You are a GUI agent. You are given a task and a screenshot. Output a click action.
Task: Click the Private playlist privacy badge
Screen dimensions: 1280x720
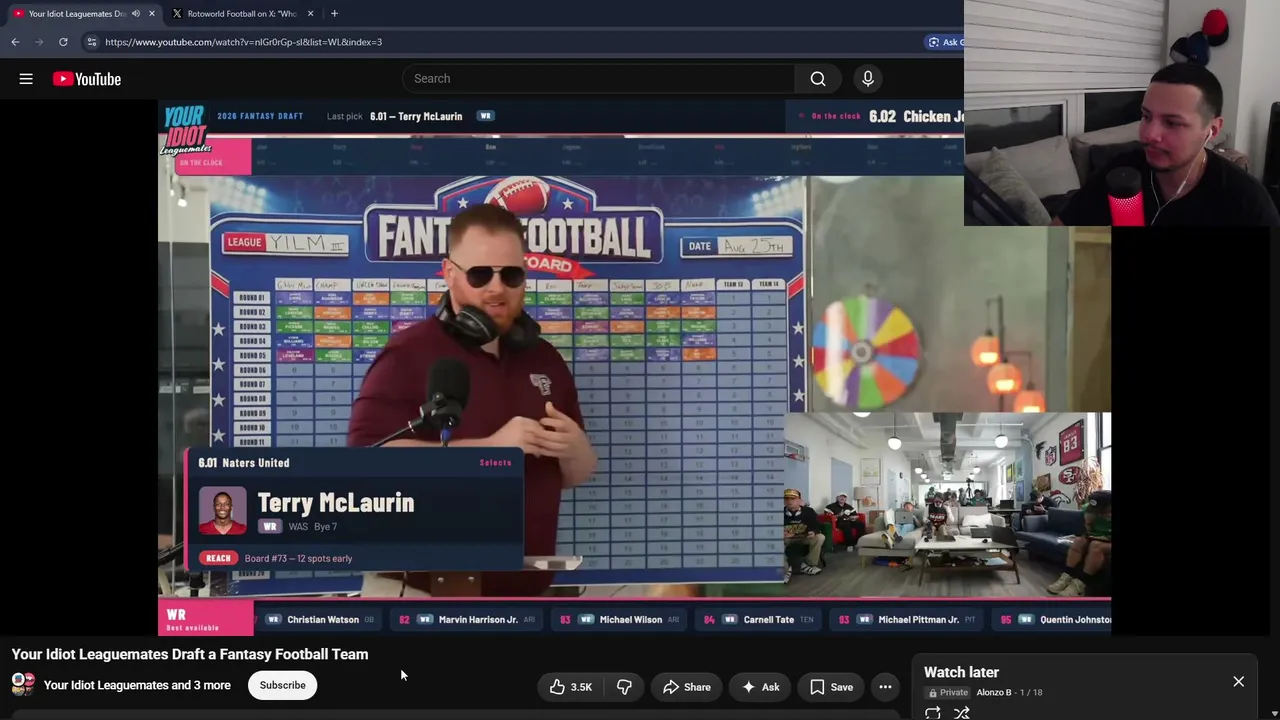pyautogui.click(x=948, y=692)
